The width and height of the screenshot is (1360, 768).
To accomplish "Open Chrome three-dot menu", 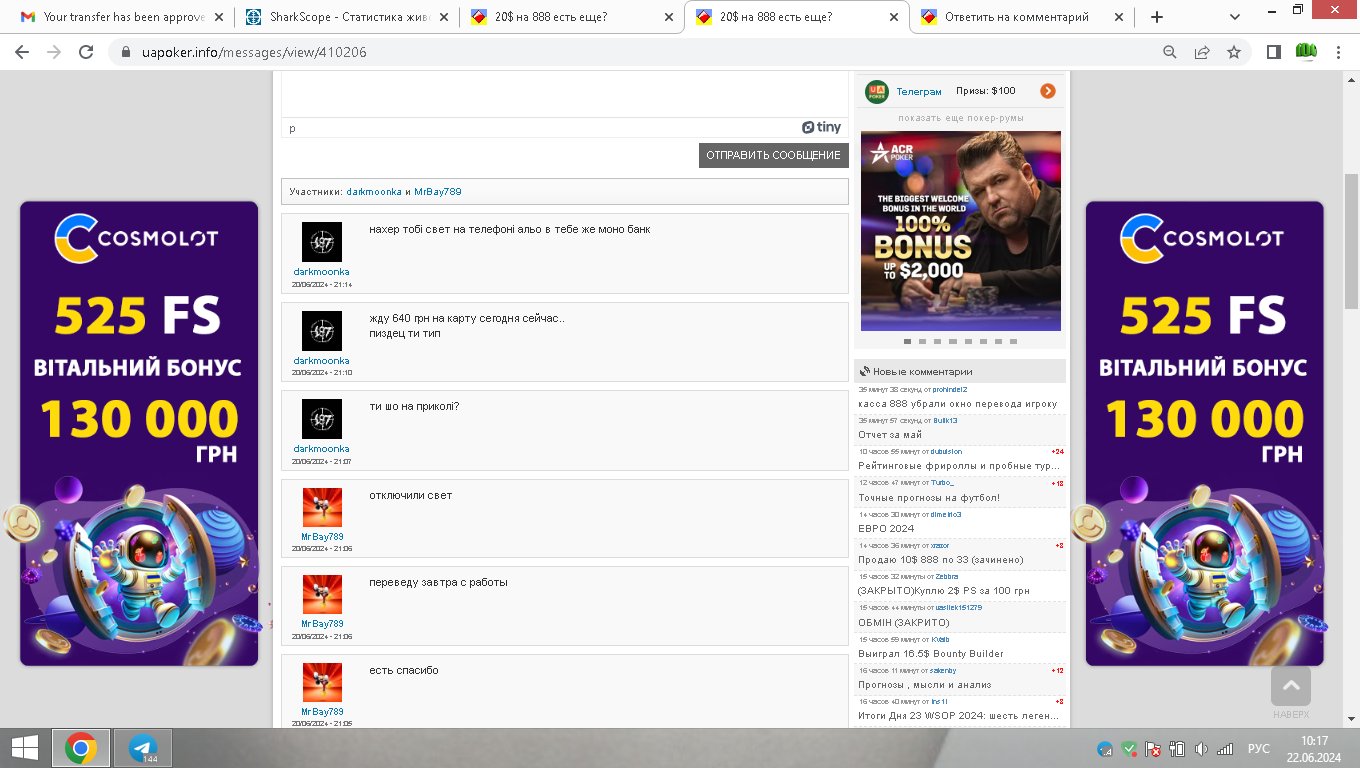I will 1338,52.
